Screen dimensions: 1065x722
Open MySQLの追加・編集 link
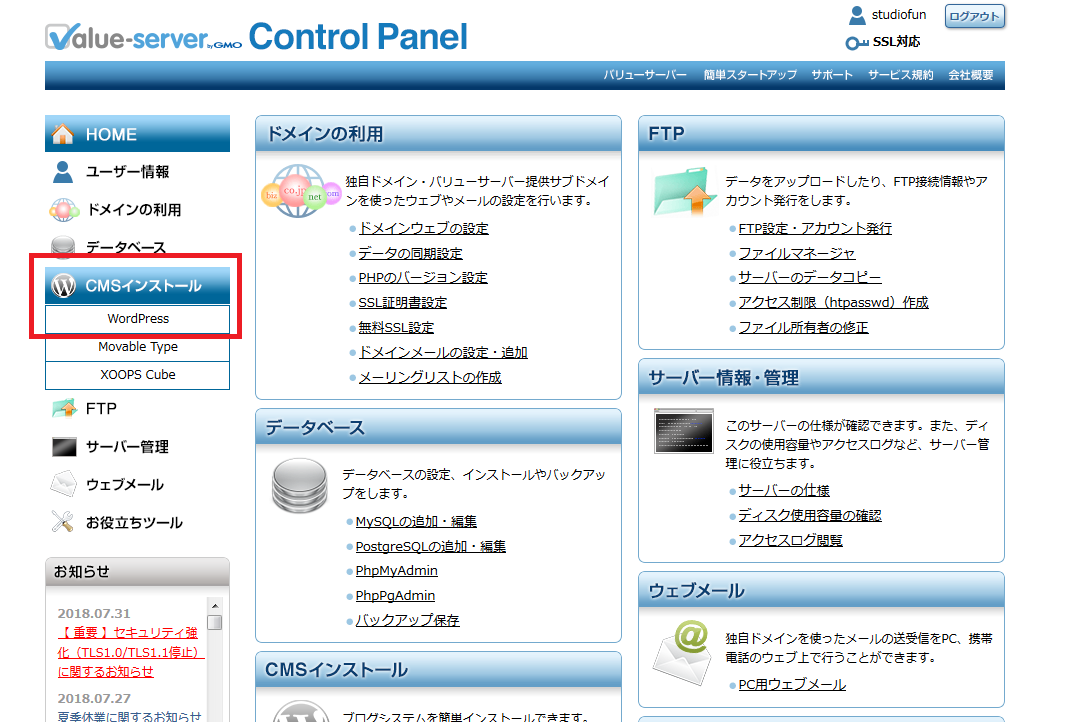(416, 522)
